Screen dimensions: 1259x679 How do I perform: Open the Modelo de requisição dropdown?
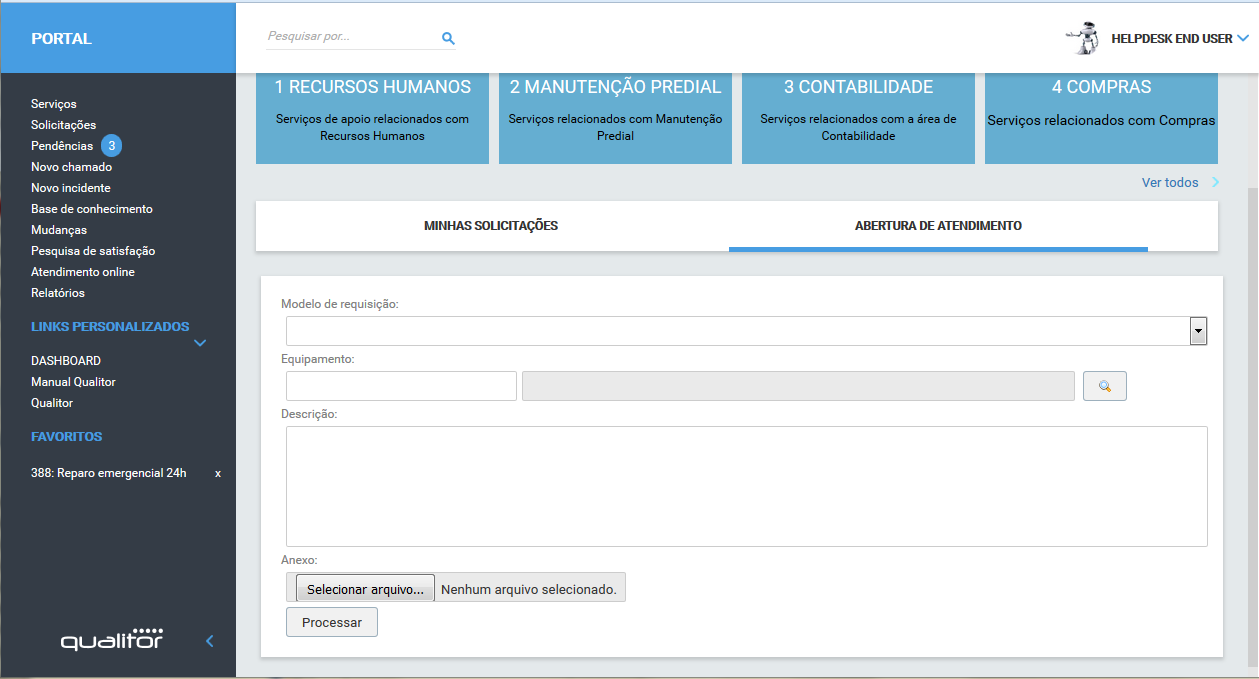pyautogui.click(x=1197, y=331)
